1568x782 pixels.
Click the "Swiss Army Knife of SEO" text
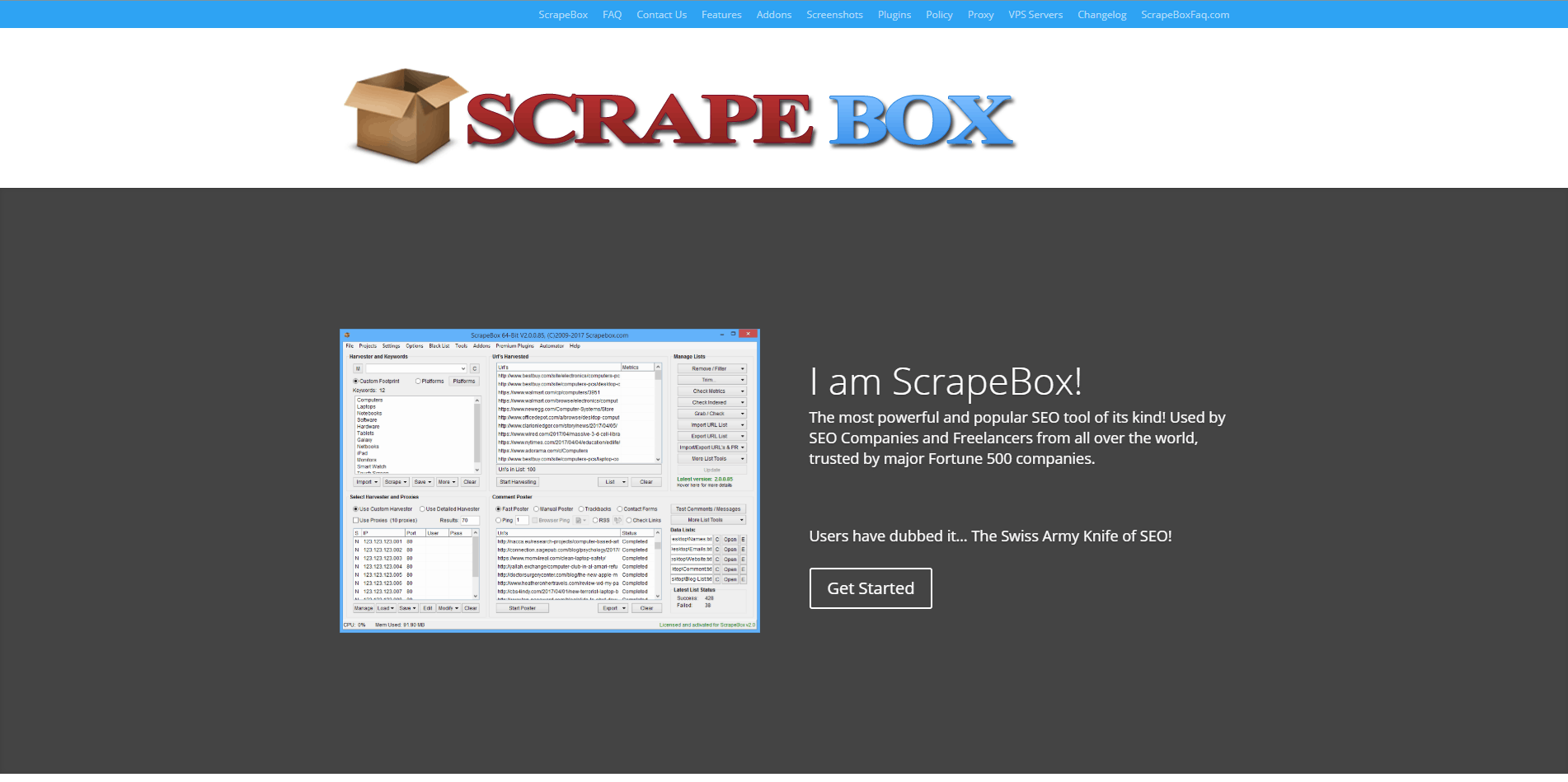coord(1072,536)
